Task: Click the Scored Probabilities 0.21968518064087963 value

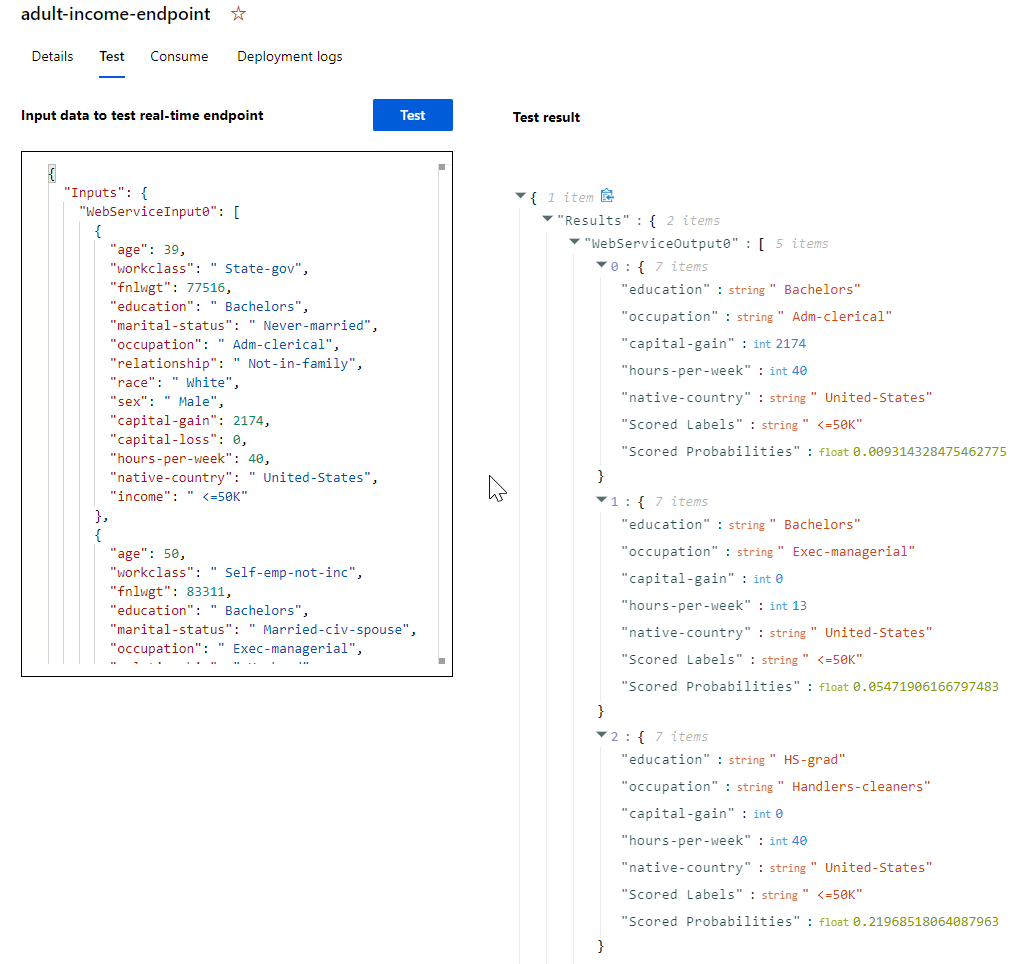Action: [926, 922]
